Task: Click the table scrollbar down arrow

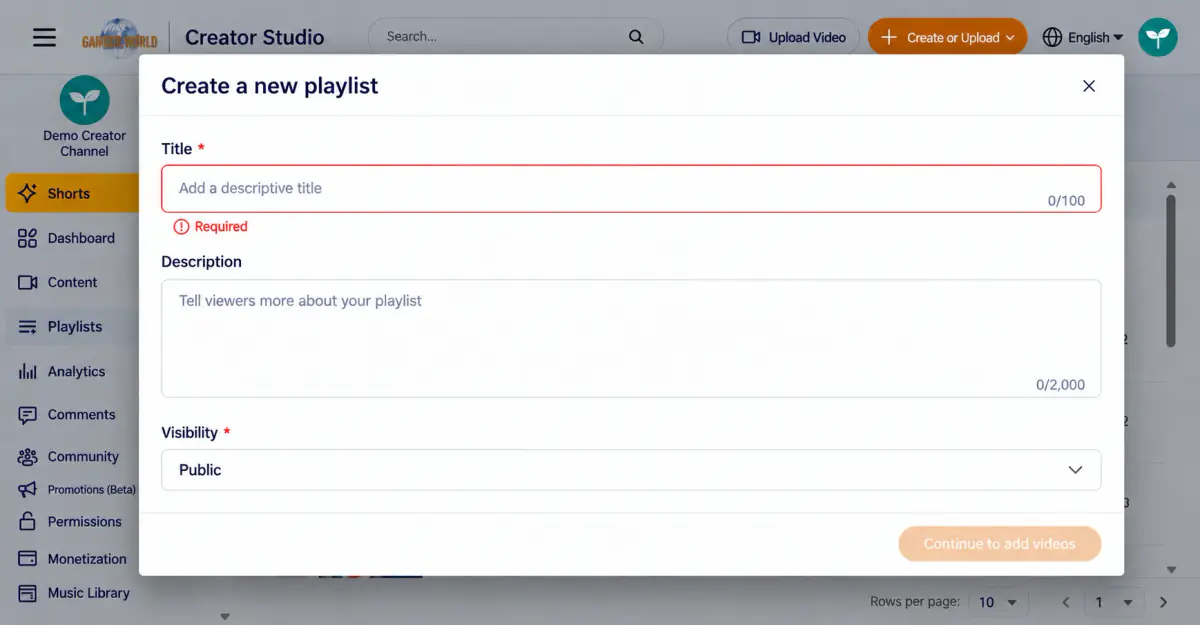Action: click(x=1171, y=570)
